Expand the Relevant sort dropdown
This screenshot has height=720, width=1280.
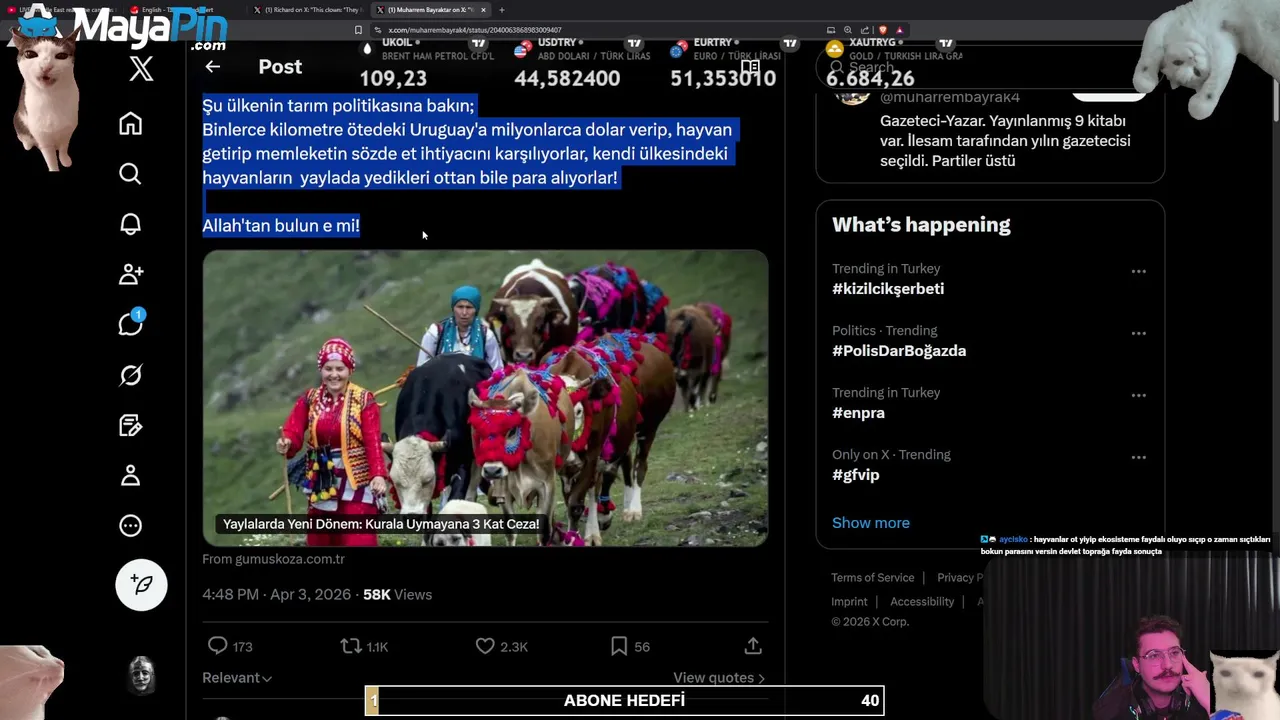(x=237, y=677)
